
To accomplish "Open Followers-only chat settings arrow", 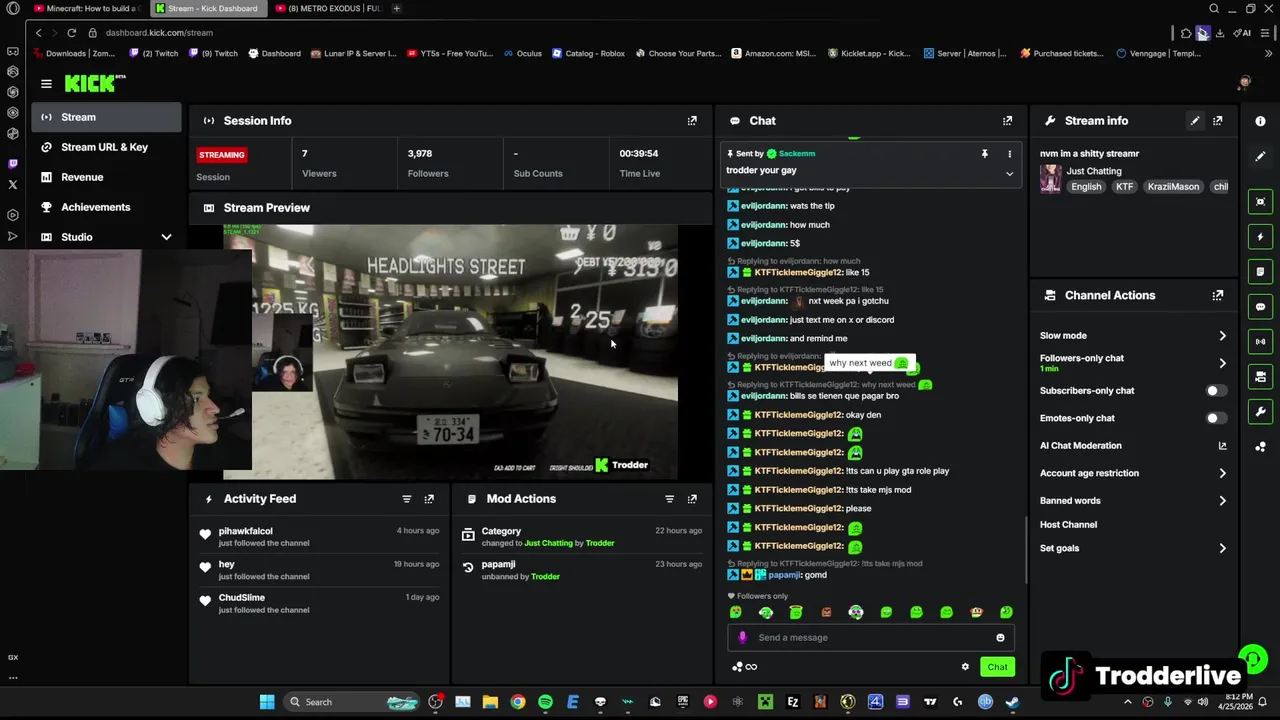I will click(x=1222, y=363).
